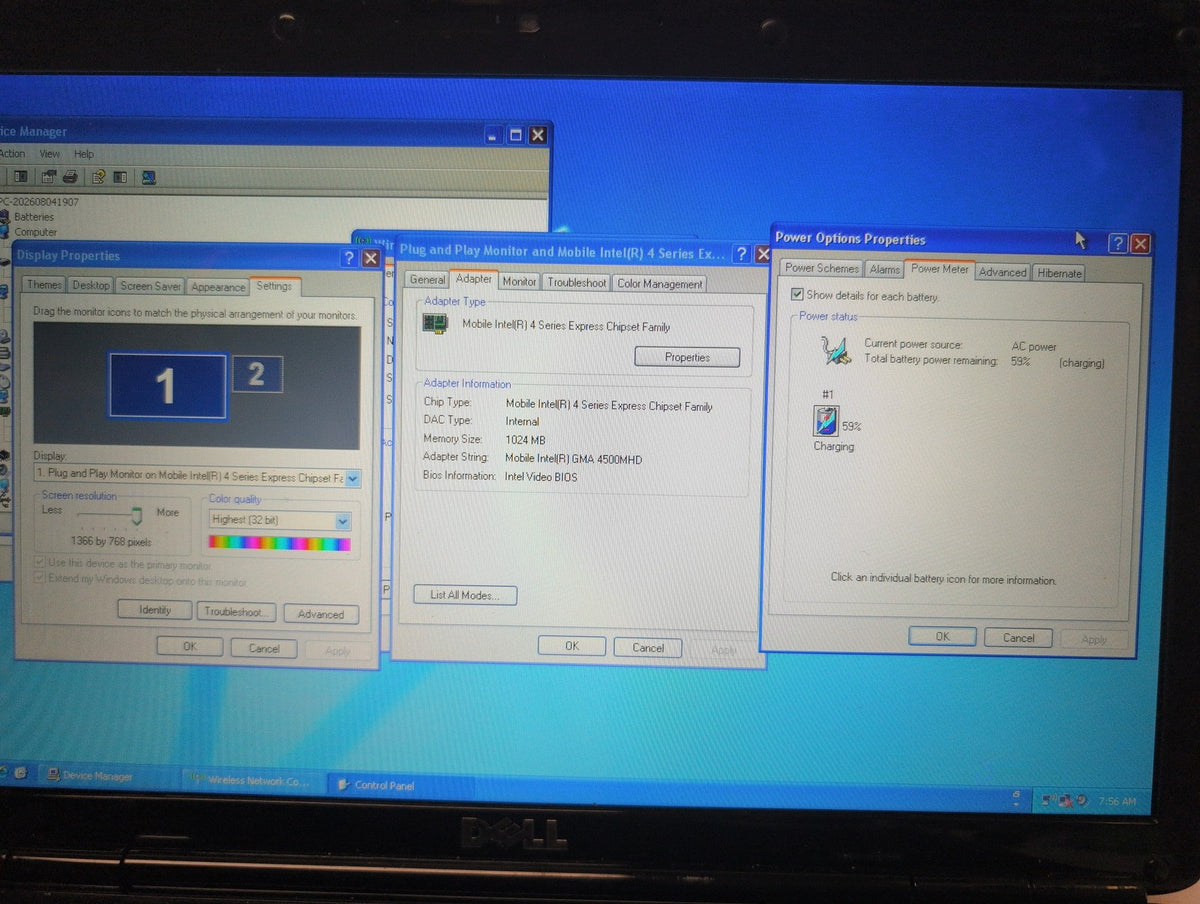The image size is (1200, 904).
Task: Open the Troubleshoot tab in adapter dialog
Action: point(577,283)
